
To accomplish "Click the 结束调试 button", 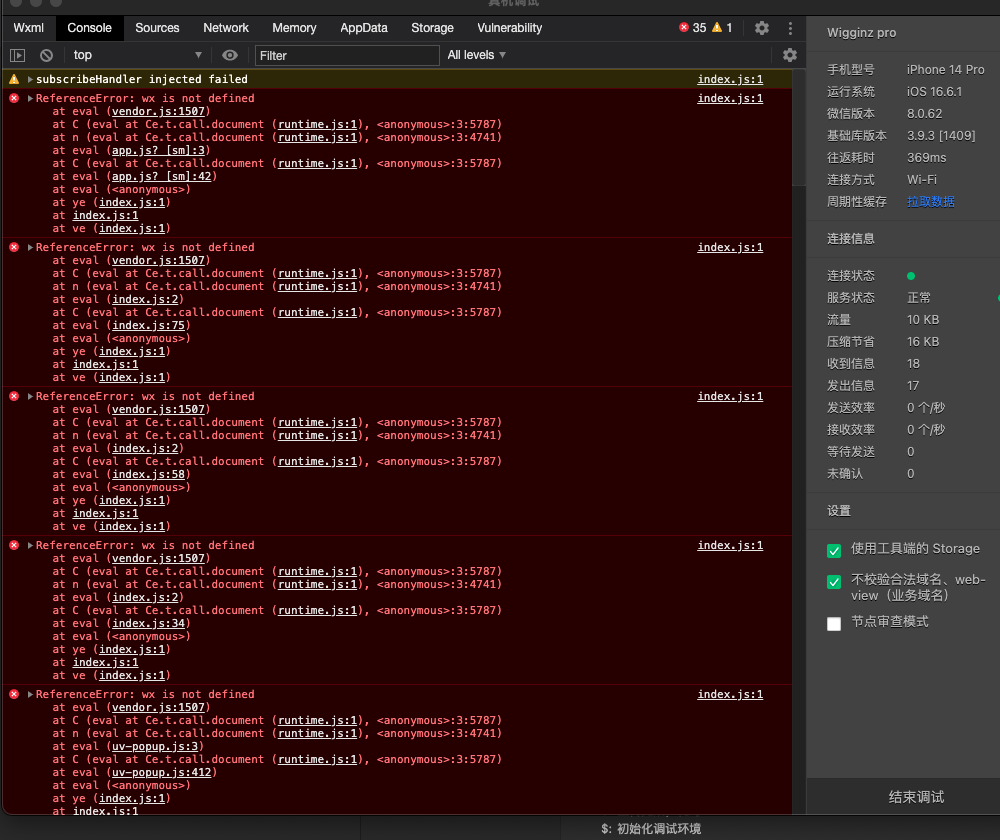I will pyautogui.click(x=916, y=797).
